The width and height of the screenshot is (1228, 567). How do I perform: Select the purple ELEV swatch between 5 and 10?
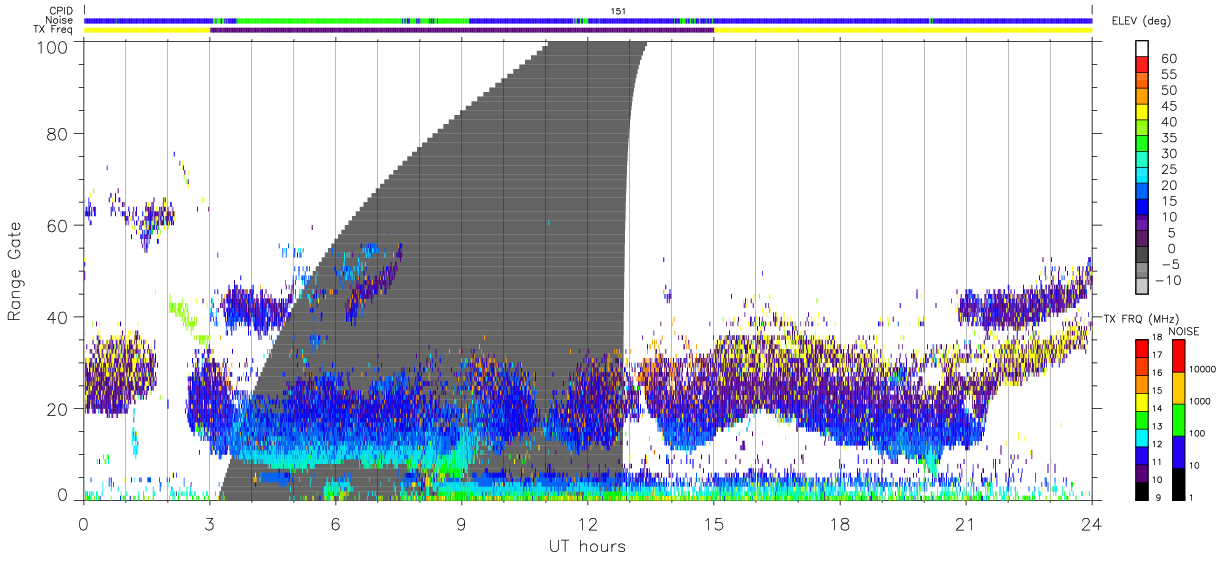click(x=1142, y=224)
